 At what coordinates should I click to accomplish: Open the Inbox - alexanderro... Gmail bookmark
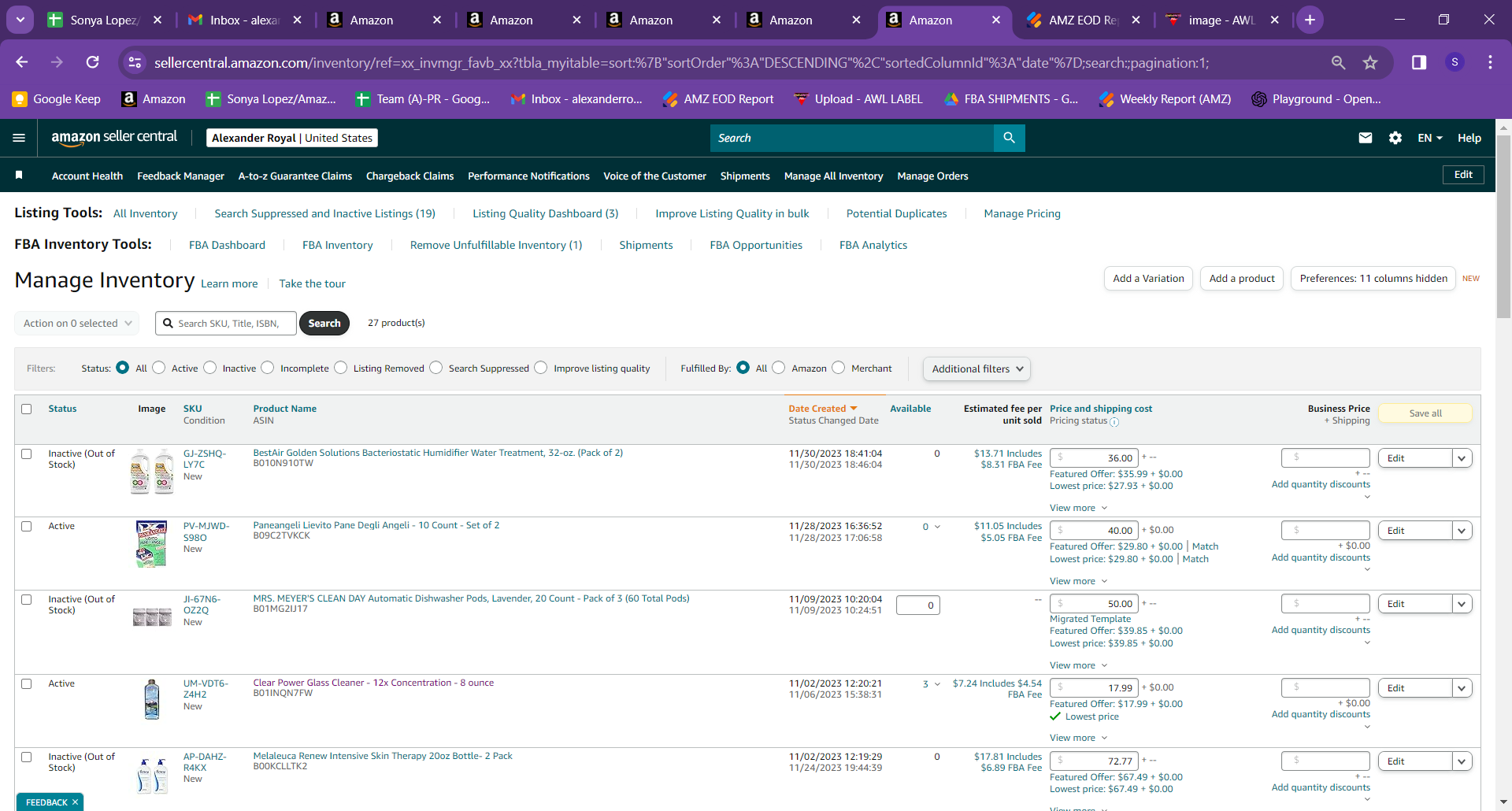pyautogui.click(x=576, y=98)
